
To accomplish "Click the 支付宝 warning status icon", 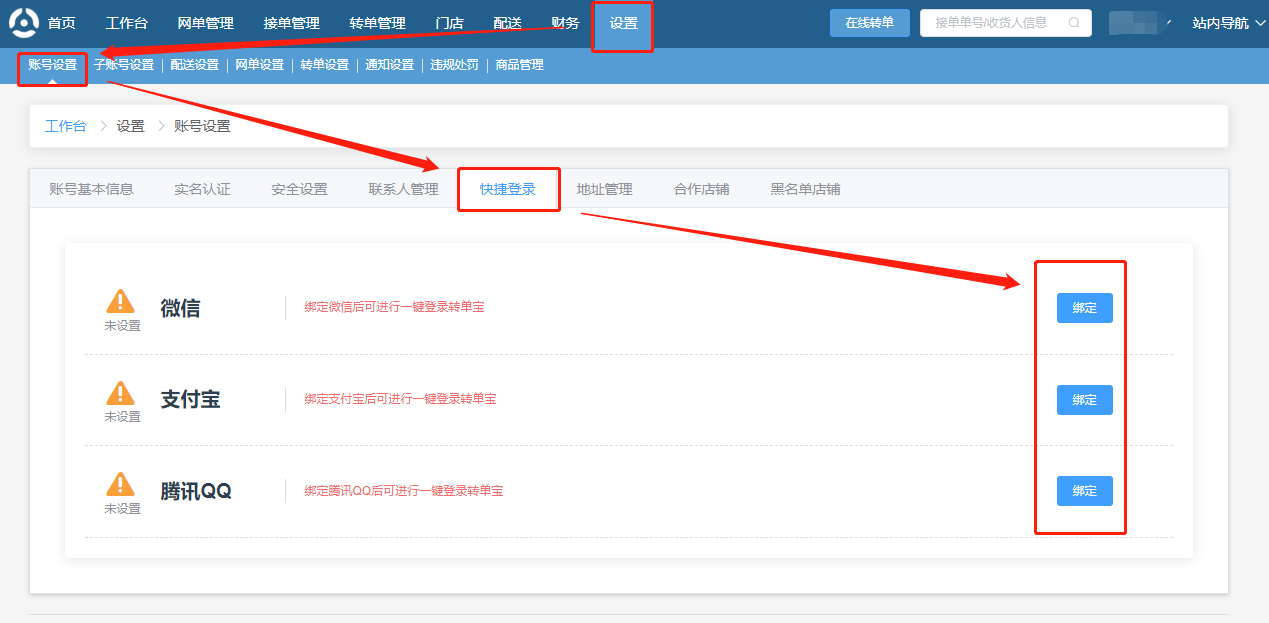I will click(x=120, y=392).
